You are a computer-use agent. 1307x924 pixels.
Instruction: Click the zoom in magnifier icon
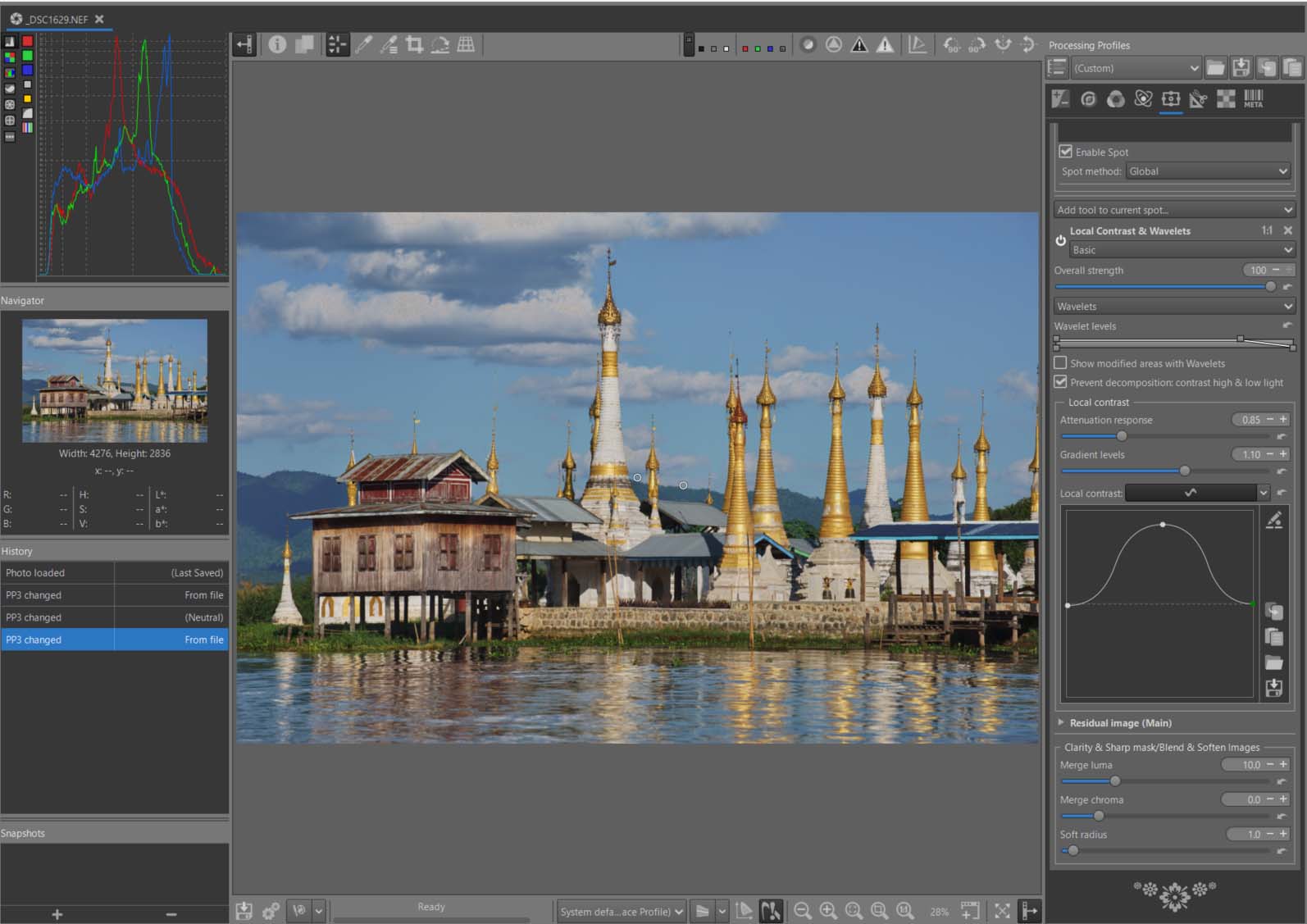pos(828,911)
